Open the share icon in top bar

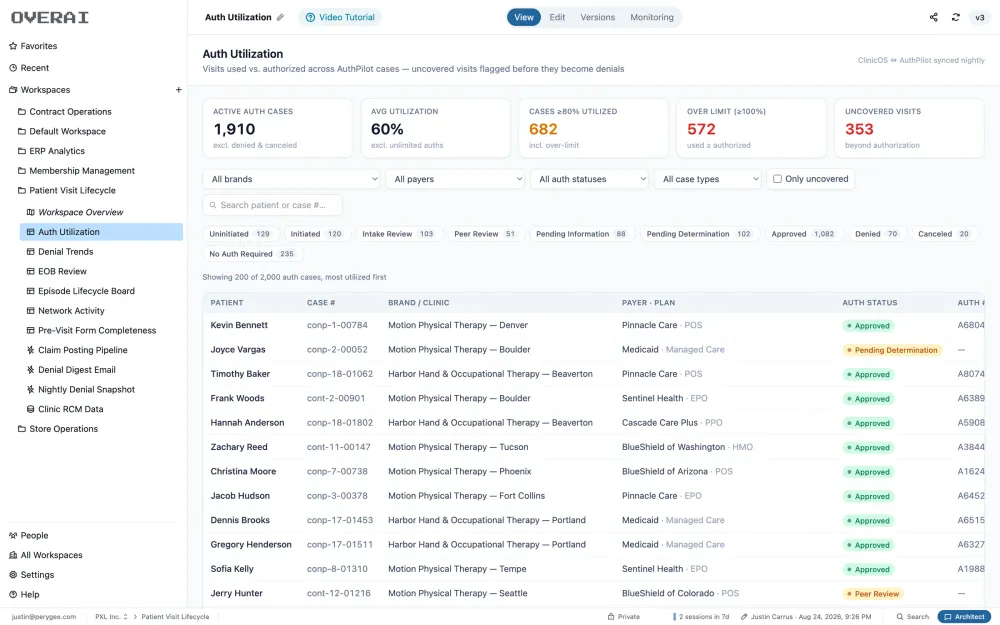(934, 17)
